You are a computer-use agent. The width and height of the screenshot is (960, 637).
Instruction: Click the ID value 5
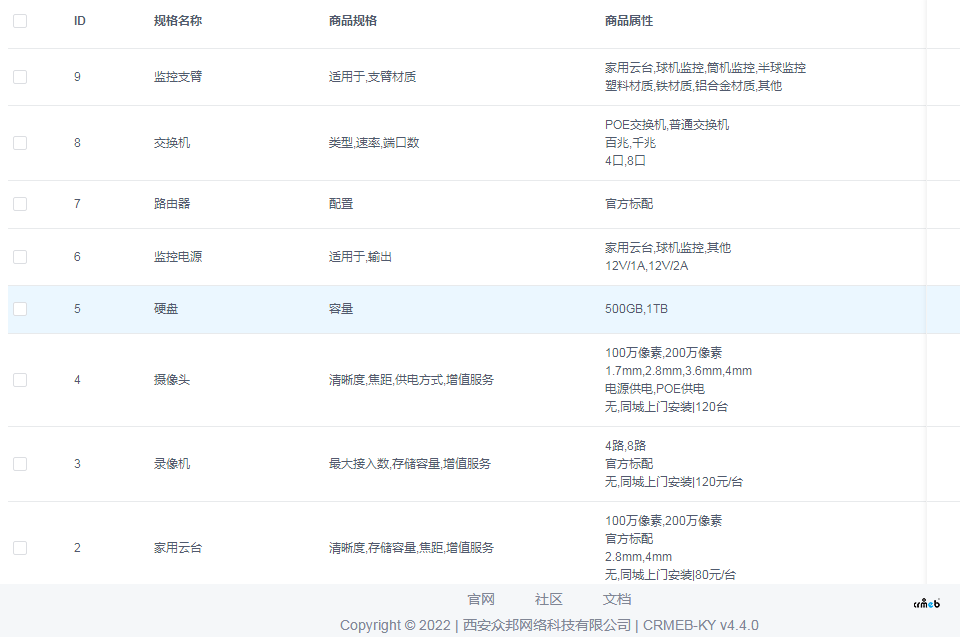[77, 309]
